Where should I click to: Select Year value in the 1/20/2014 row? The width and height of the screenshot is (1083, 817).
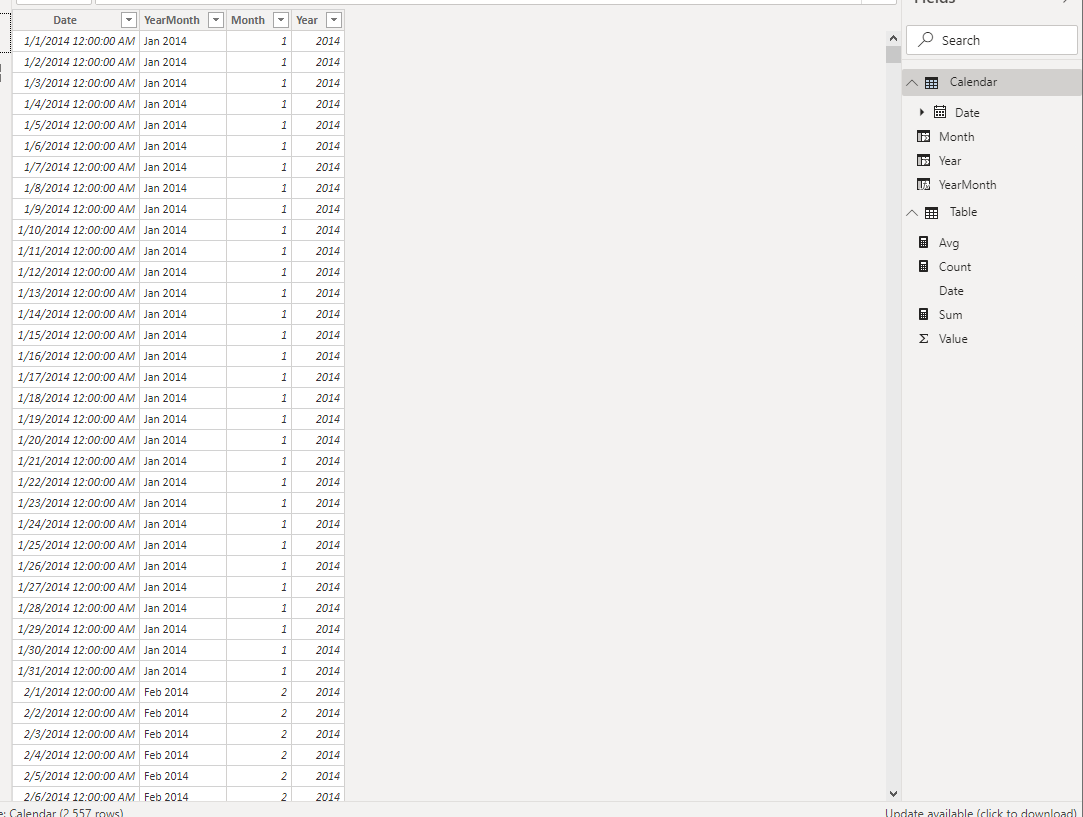318,440
